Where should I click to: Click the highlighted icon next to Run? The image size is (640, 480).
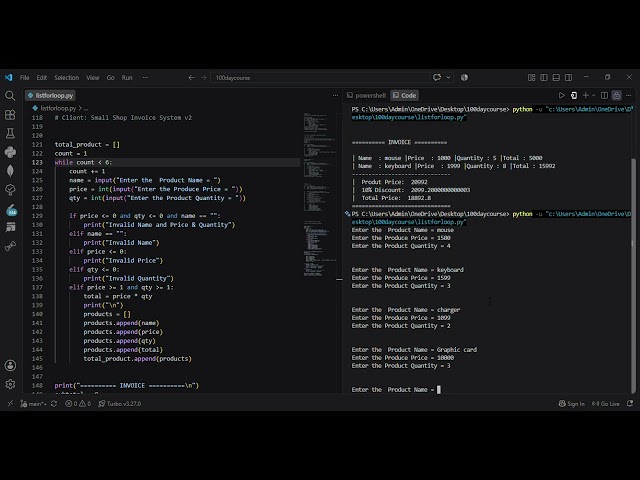[574, 96]
